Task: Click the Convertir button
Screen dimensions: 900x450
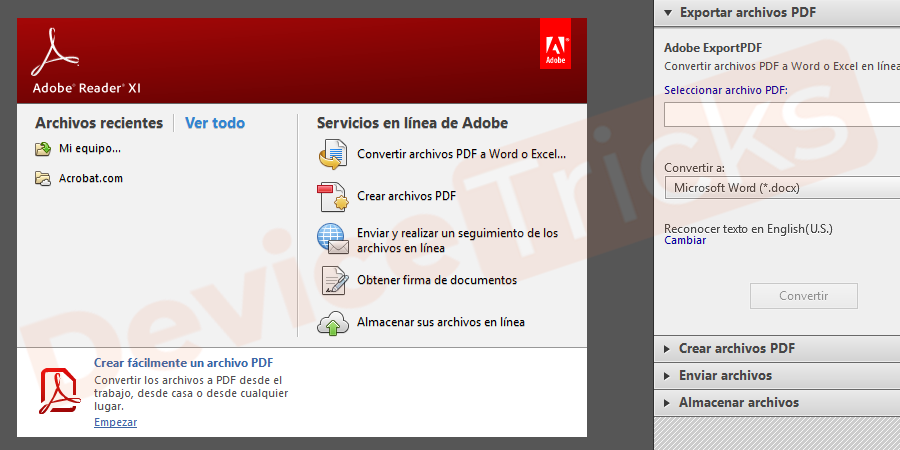Action: (x=804, y=296)
